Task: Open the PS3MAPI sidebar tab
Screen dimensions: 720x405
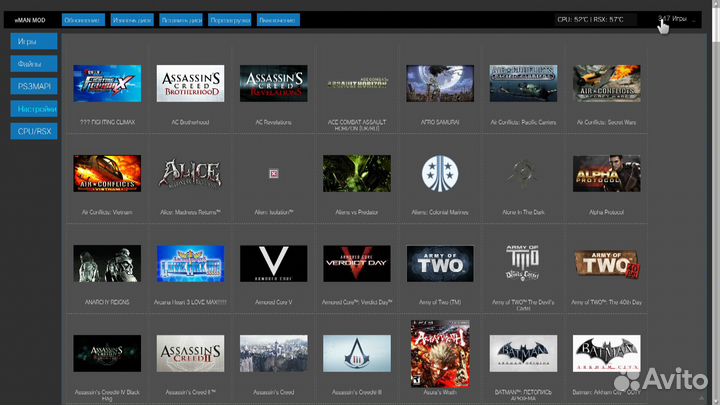Action: (x=30, y=86)
